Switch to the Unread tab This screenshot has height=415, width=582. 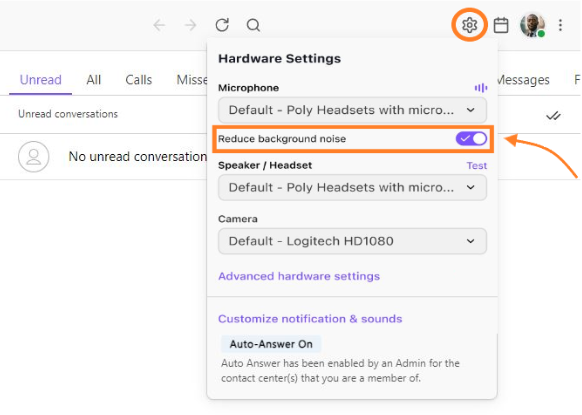[40, 80]
